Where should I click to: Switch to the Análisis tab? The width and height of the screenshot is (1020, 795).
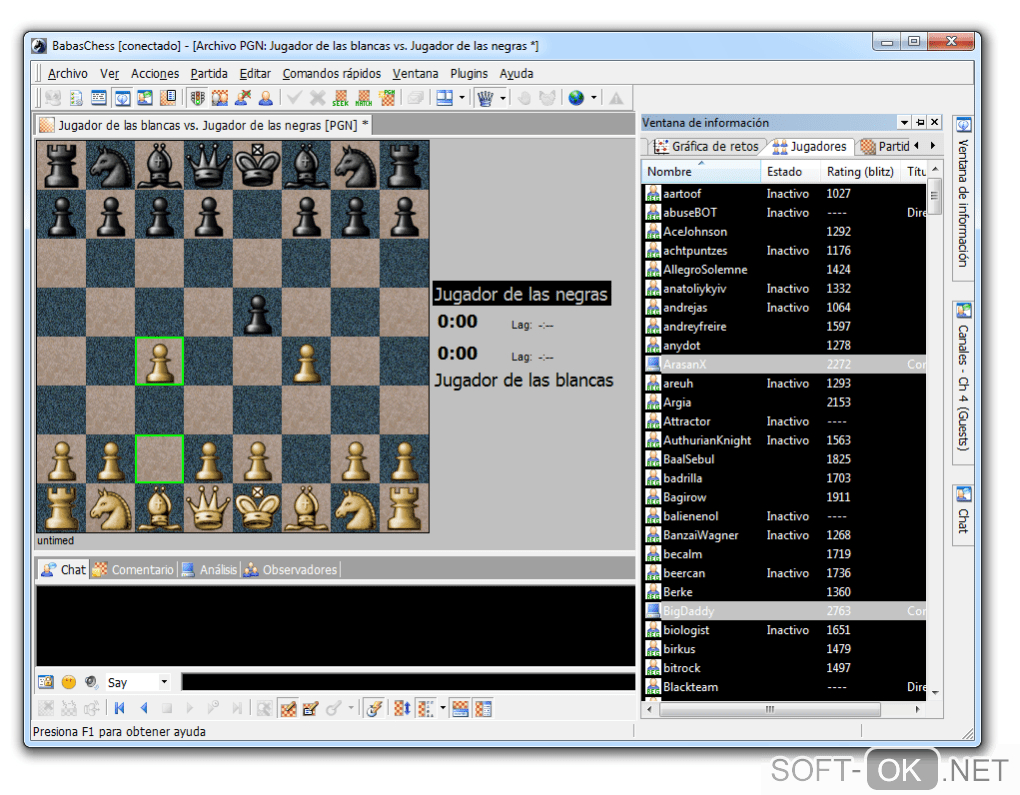click(209, 569)
